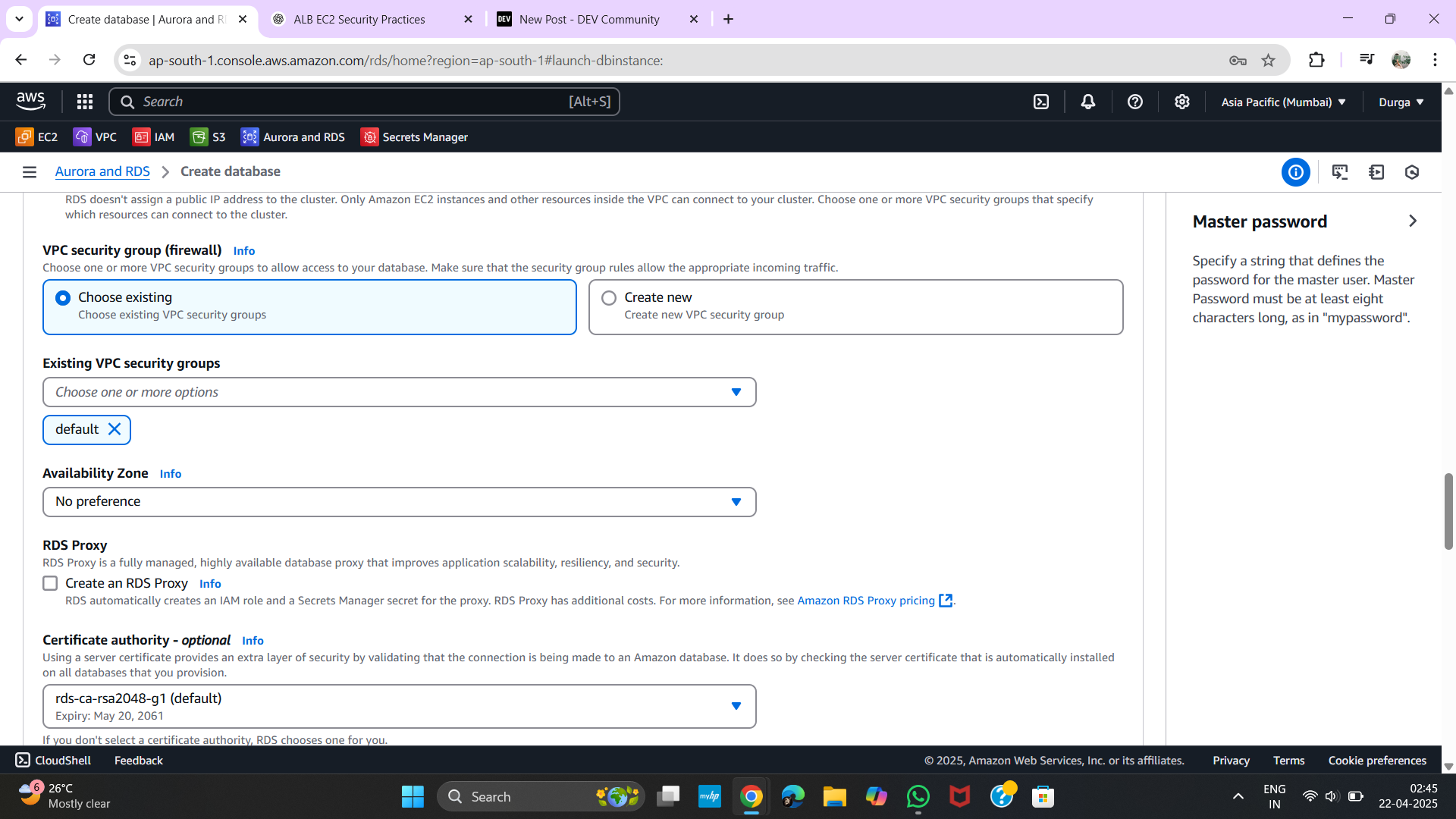Open the Existing VPC security groups dropdown

[x=400, y=392]
